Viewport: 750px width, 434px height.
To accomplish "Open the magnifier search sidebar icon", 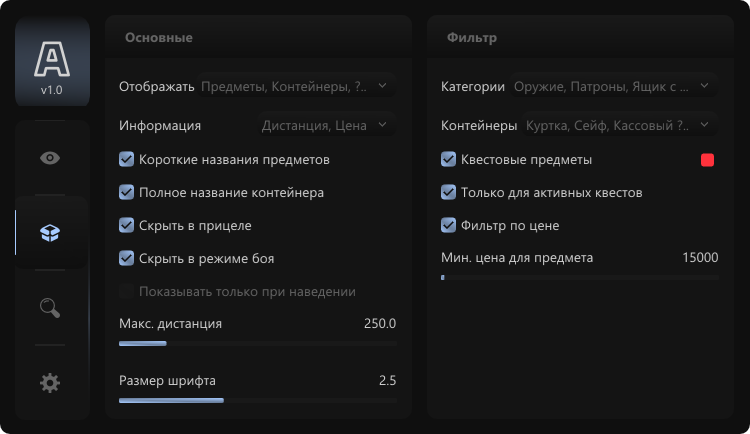I will click(x=50, y=308).
